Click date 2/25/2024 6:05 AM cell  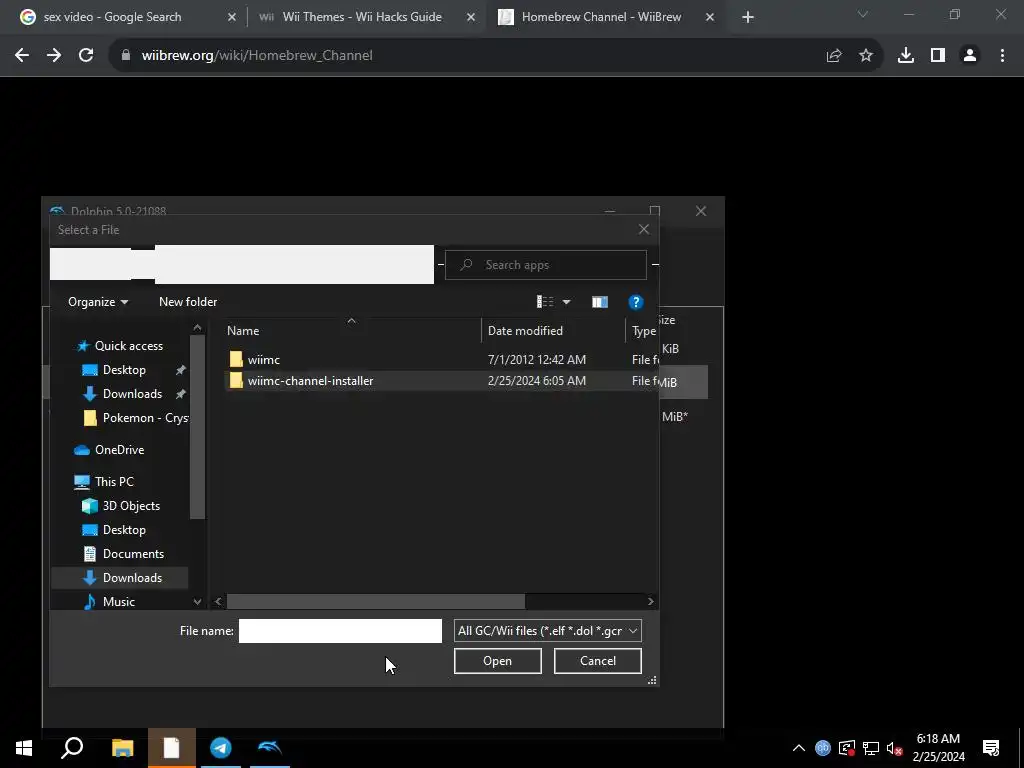(537, 381)
